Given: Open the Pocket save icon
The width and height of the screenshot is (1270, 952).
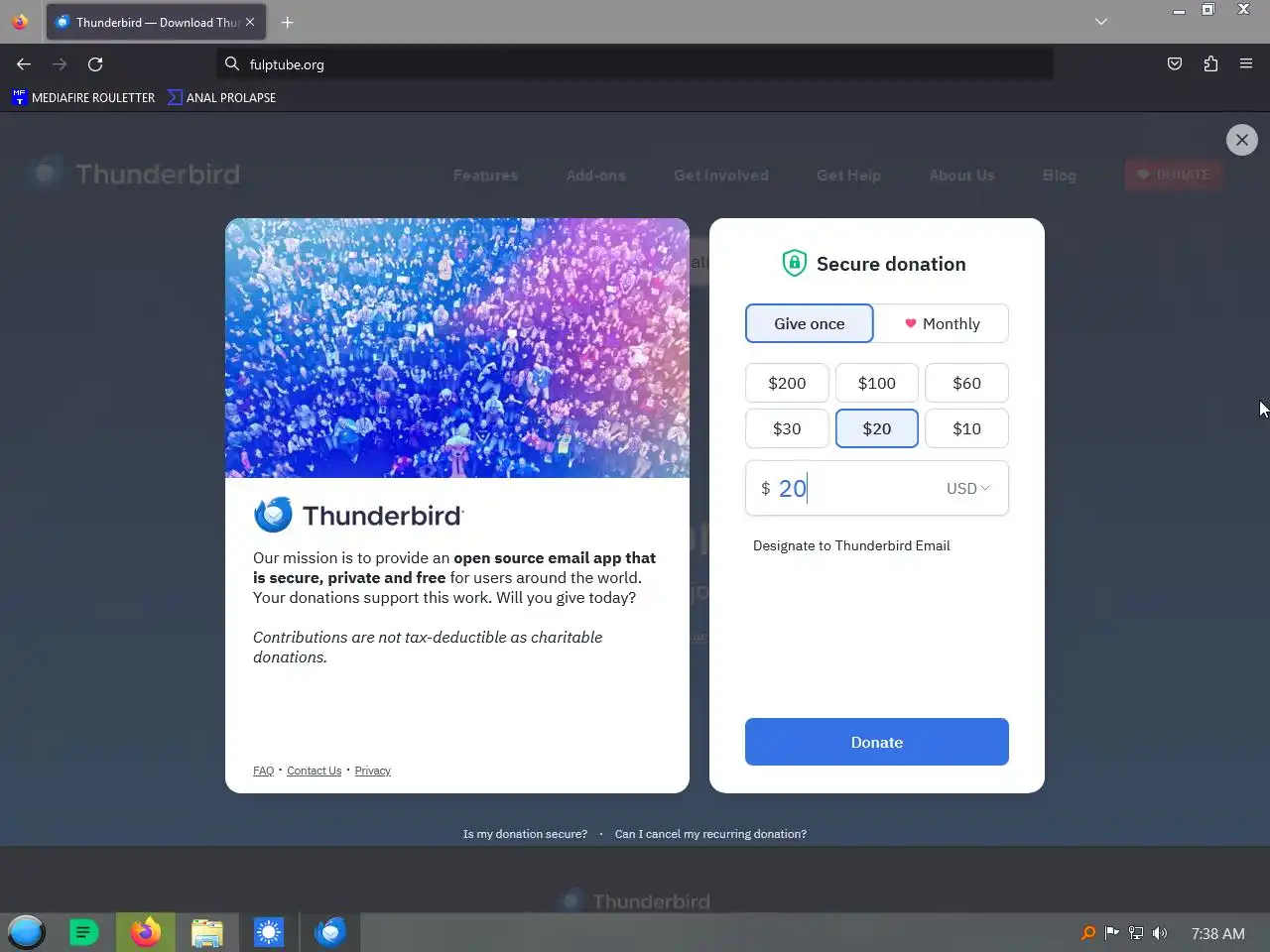Looking at the screenshot, I should coord(1175,63).
